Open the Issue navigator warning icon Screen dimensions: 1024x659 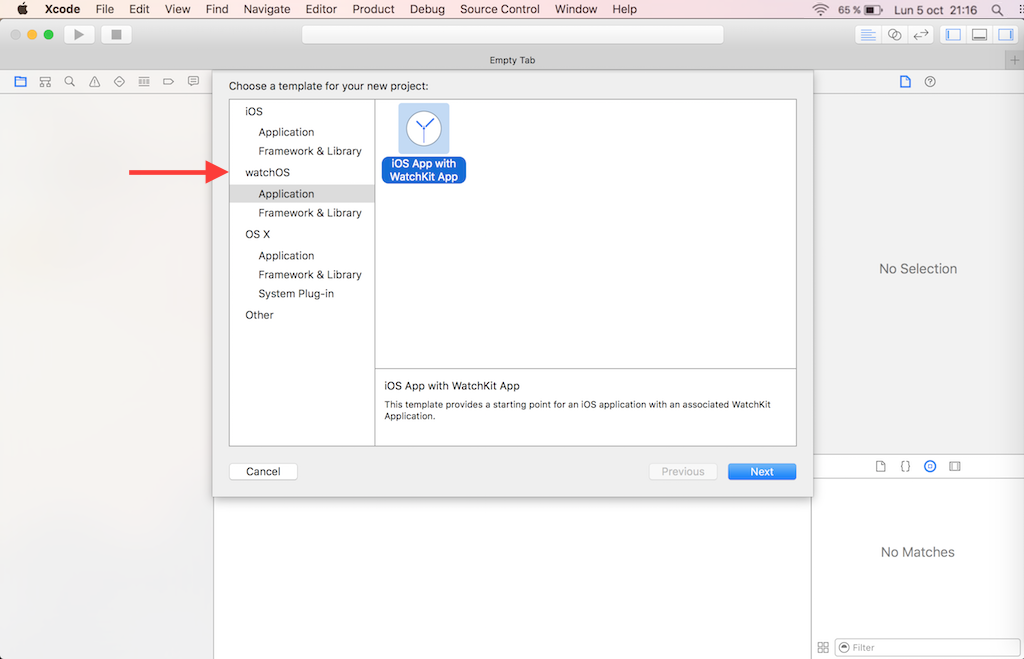coord(95,82)
